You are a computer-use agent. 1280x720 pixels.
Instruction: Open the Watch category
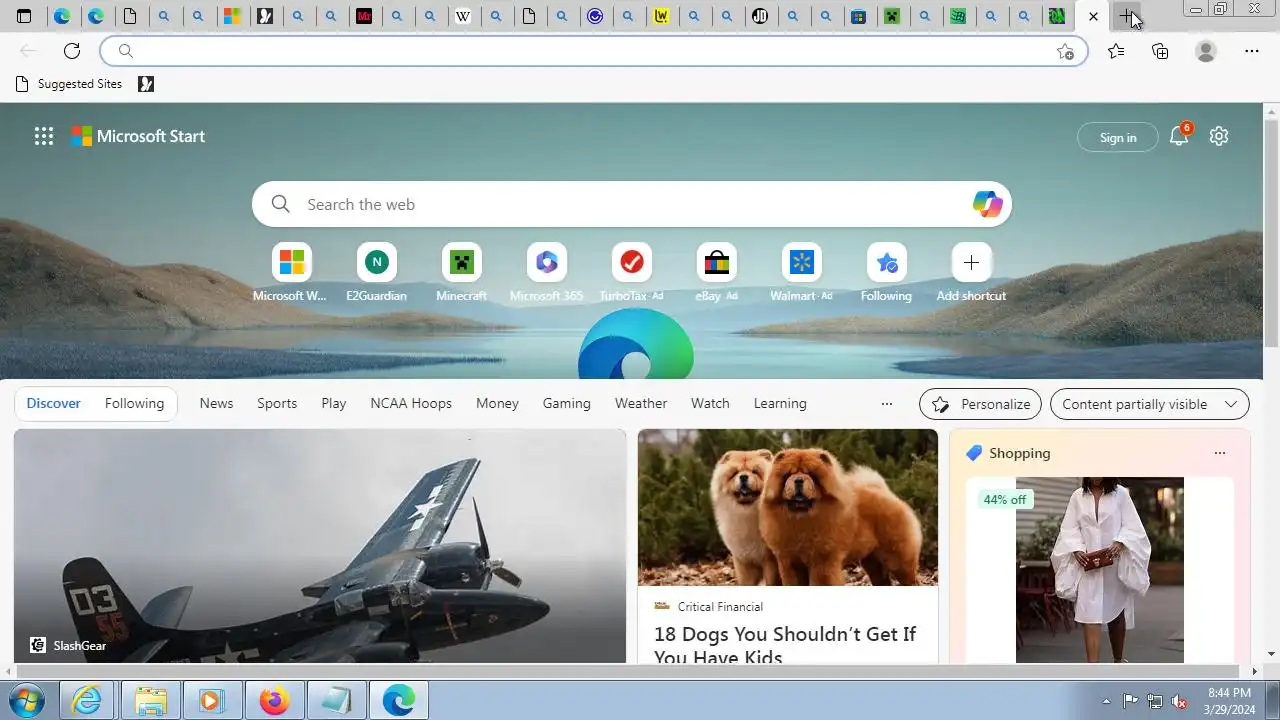click(x=710, y=404)
